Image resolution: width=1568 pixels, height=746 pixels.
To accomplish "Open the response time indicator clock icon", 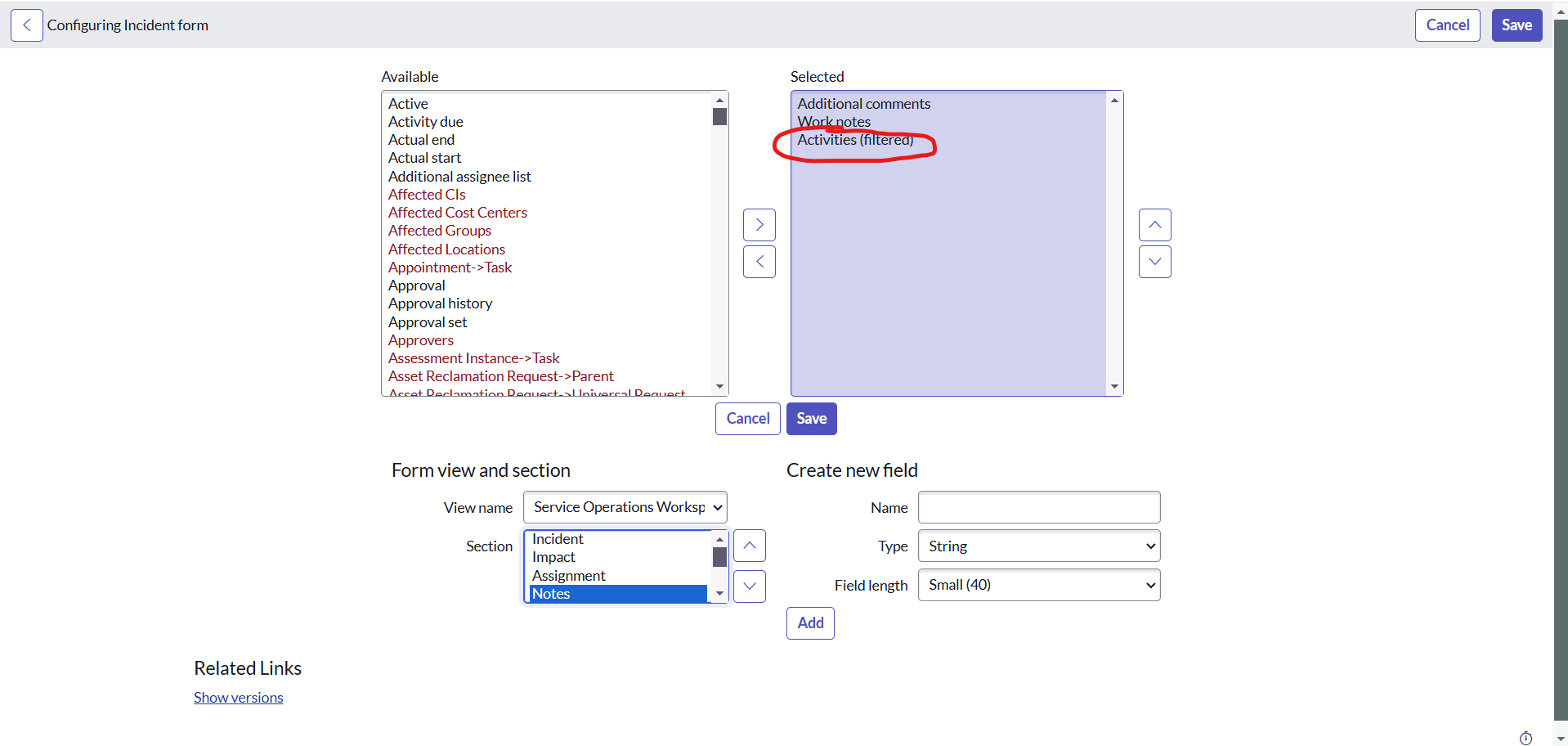I will [1527, 737].
